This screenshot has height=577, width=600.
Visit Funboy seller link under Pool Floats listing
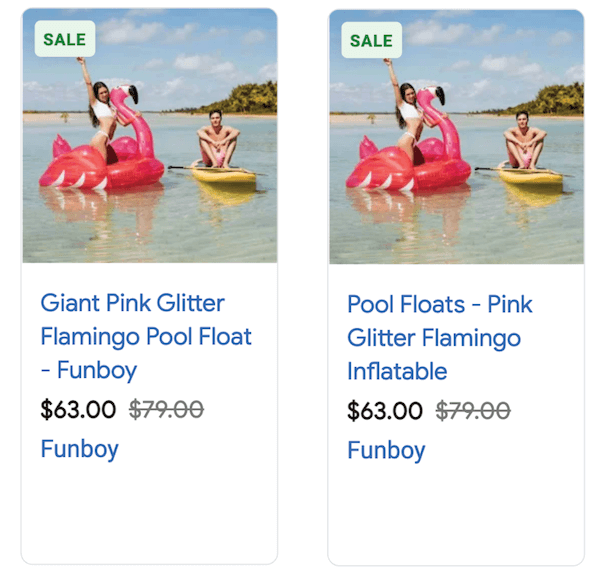(x=386, y=450)
